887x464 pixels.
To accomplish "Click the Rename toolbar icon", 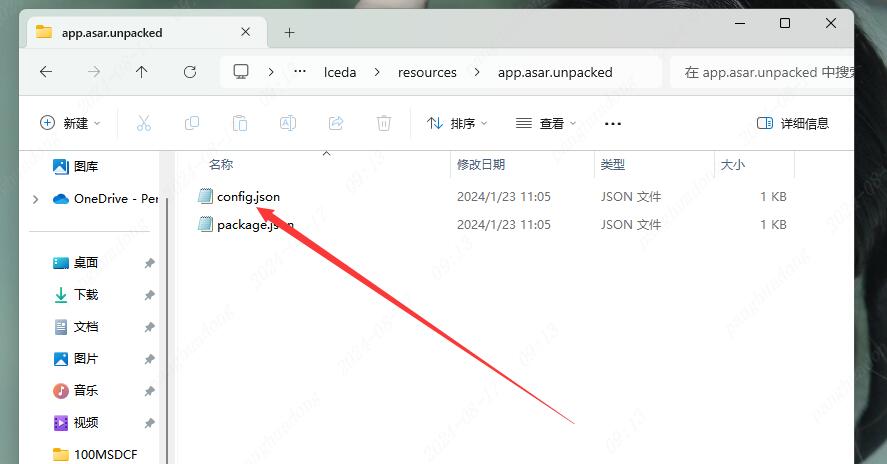I will [x=288, y=123].
